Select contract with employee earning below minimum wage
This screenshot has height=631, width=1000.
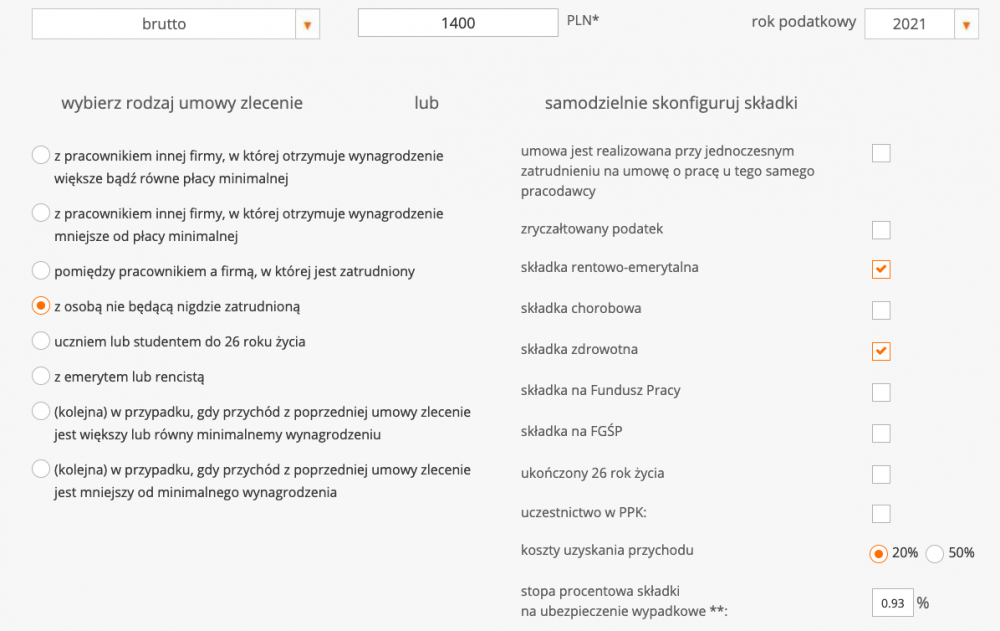pos(41,212)
